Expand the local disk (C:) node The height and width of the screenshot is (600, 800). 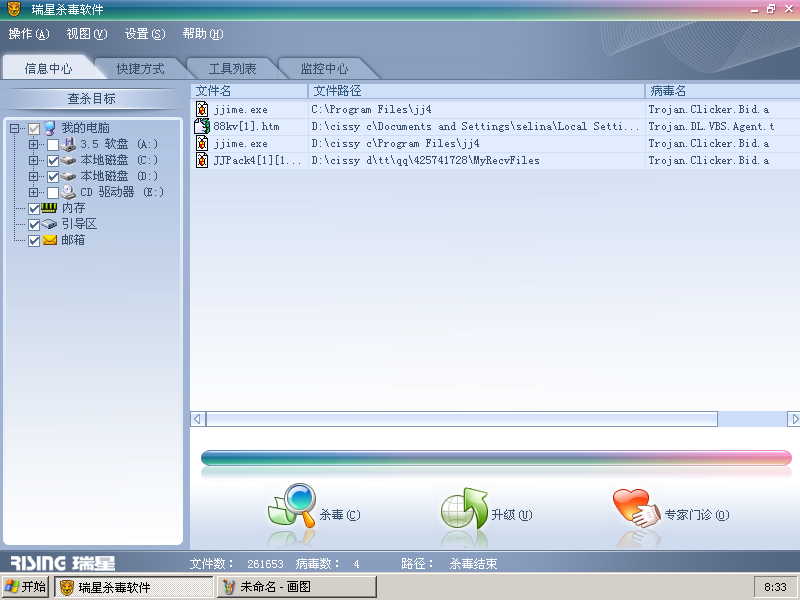[34, 160]
